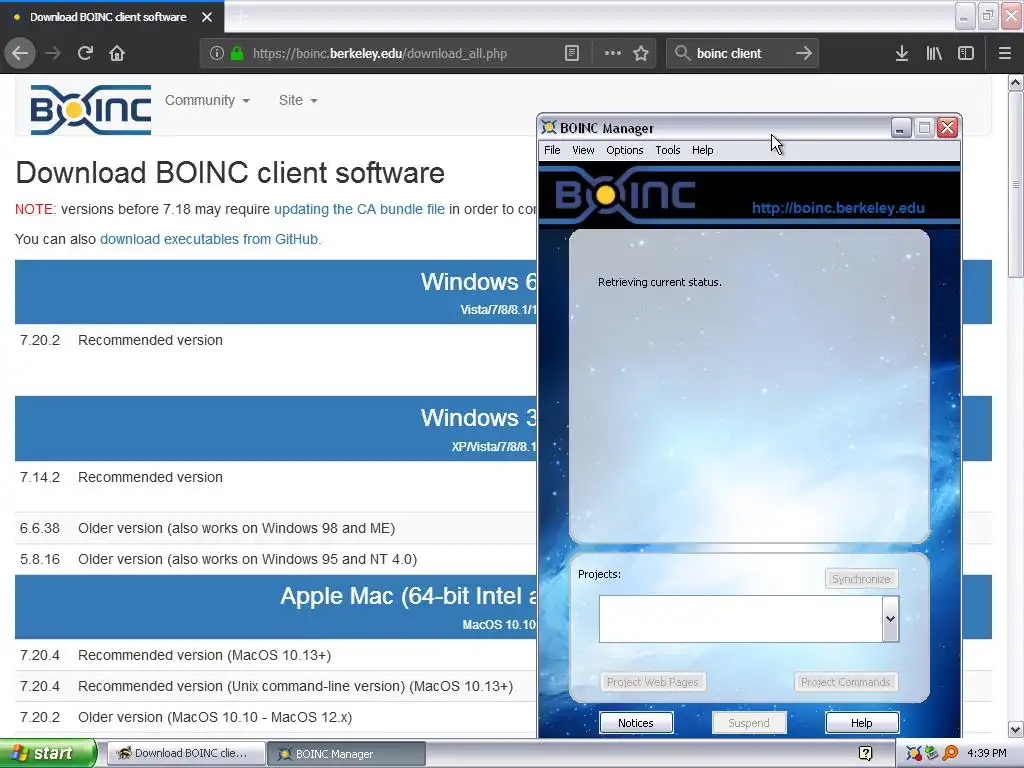Go back in Firefox browser

click(x=20, y=53)
